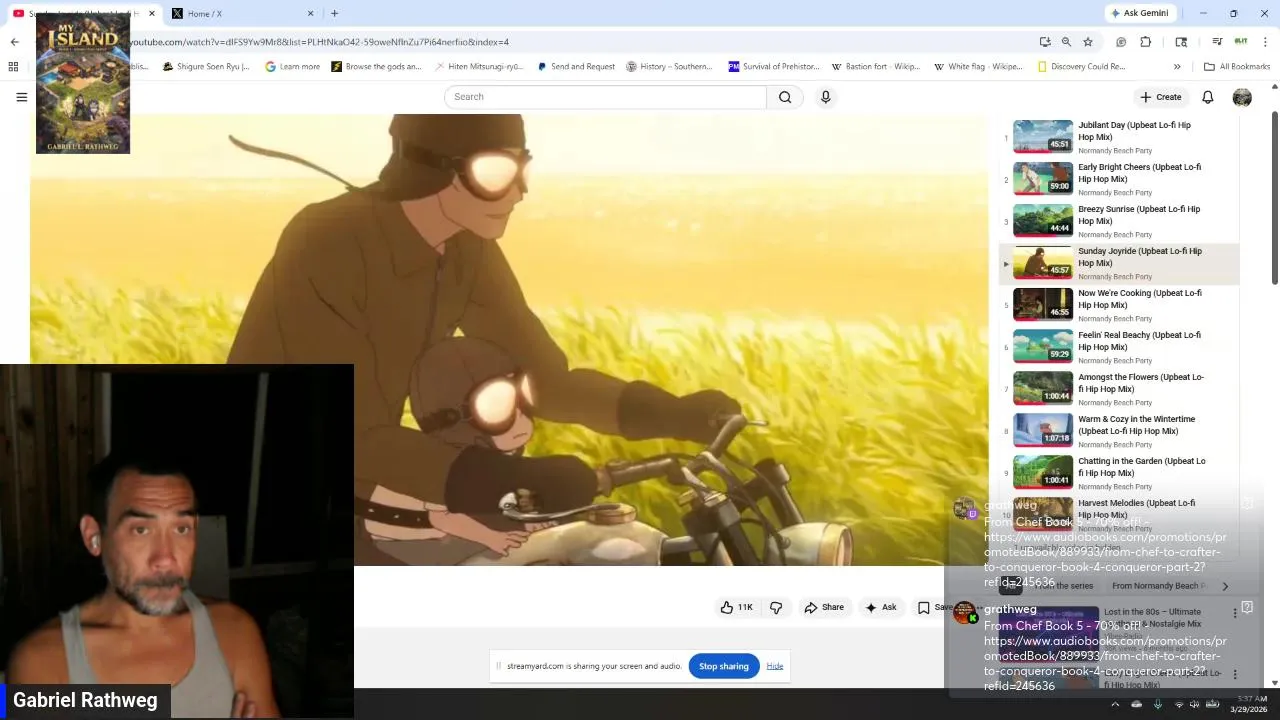The image size is (1280, 720).
Task: Play Amongst the Flowers playlist video
Action: pos(1119,389)
